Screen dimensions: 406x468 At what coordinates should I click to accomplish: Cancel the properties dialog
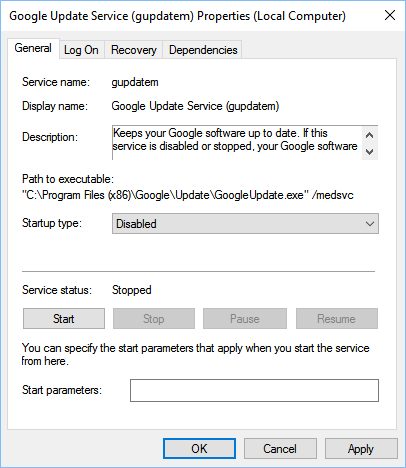(x=280, y=449)
